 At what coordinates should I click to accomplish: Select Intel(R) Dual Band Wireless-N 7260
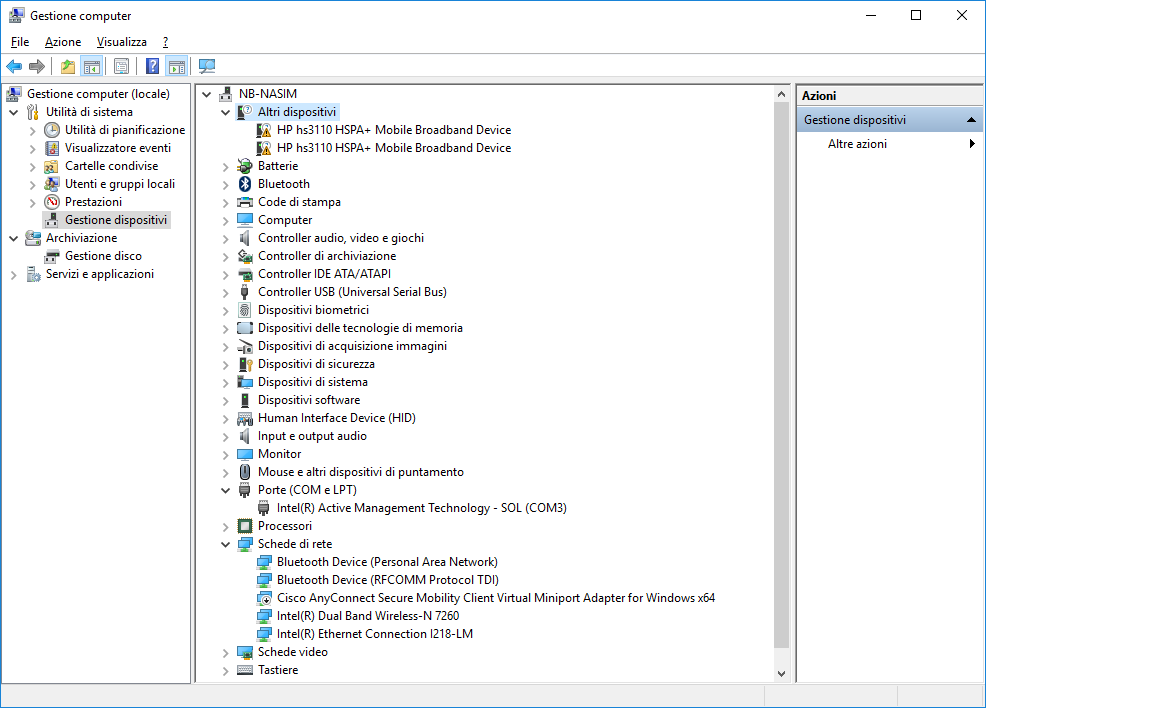pyautogui.click(x=367, y=616)
